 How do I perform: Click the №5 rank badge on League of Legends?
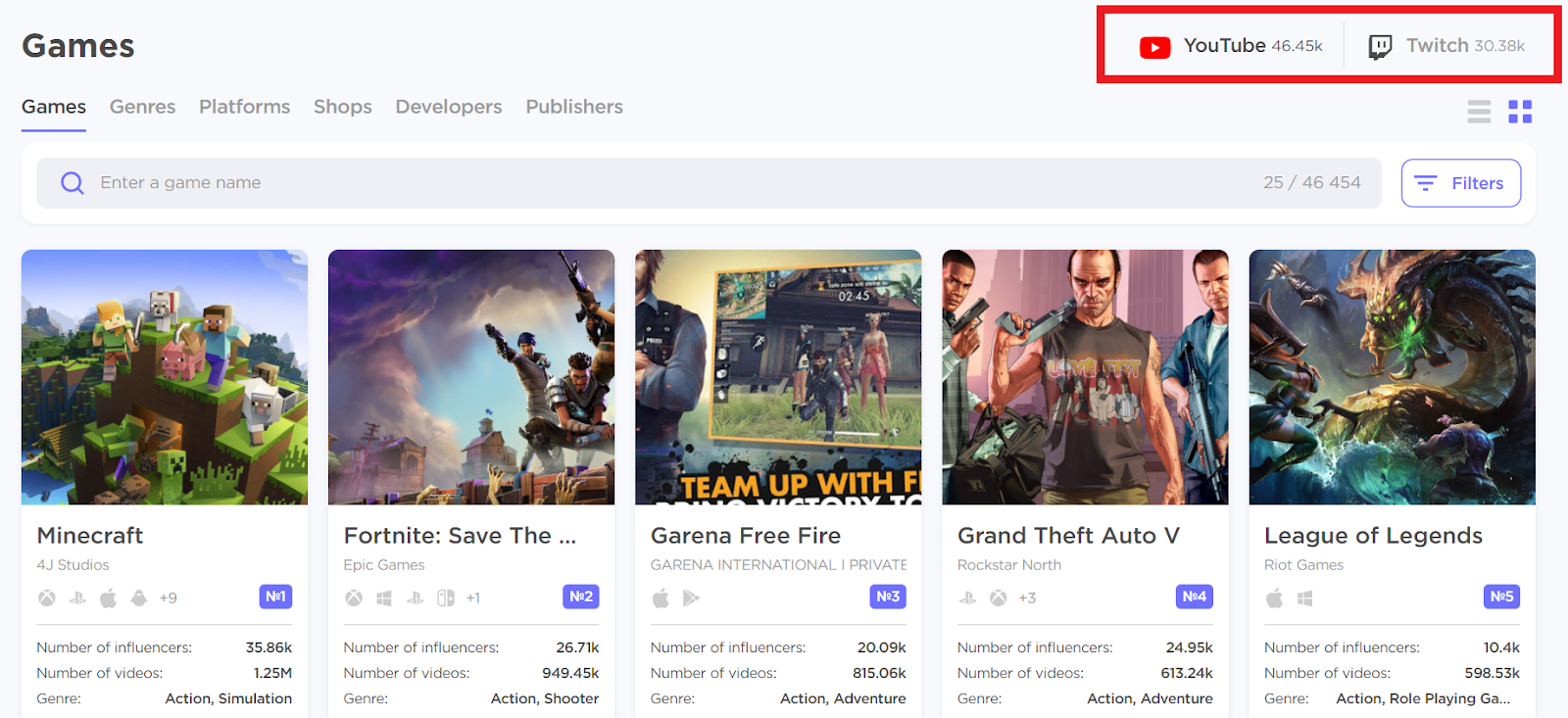[1501, 597]
